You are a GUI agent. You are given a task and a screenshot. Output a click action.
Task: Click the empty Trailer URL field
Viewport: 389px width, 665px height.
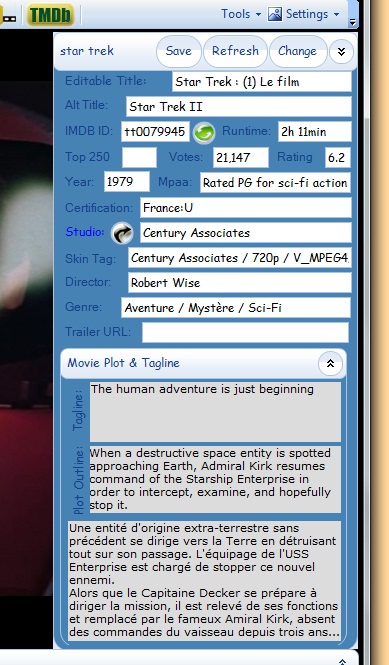click(245, 332)
